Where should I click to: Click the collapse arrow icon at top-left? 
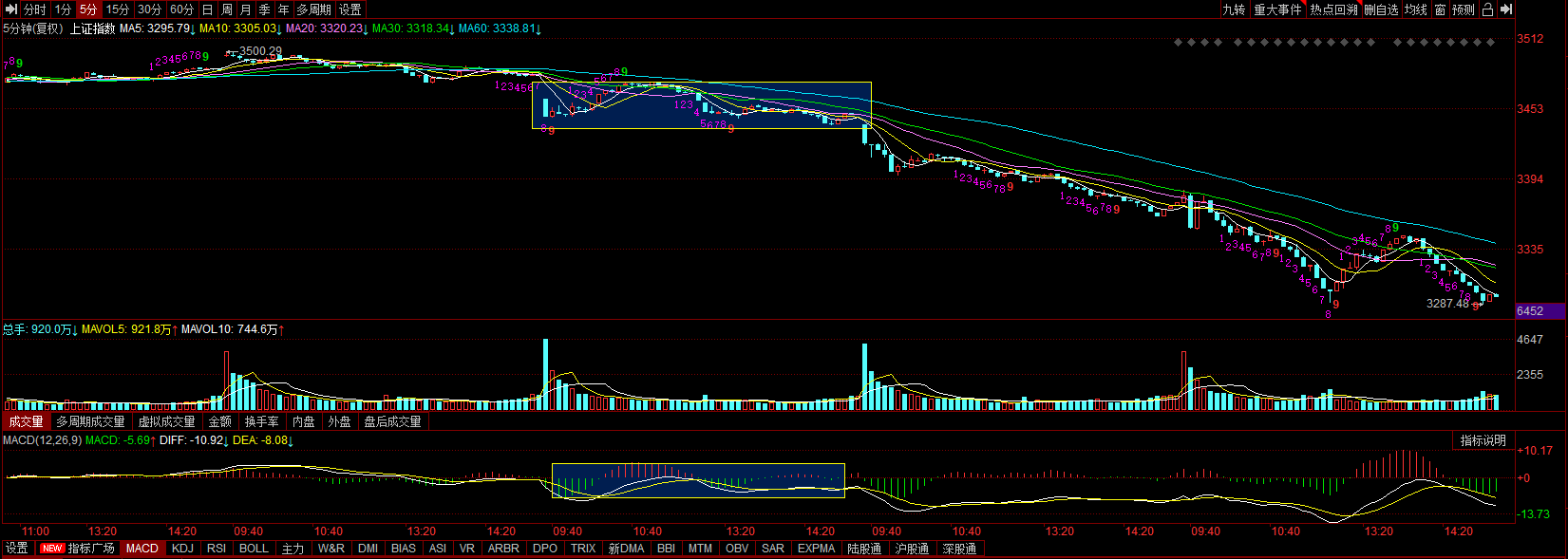(x=11, y=9)
